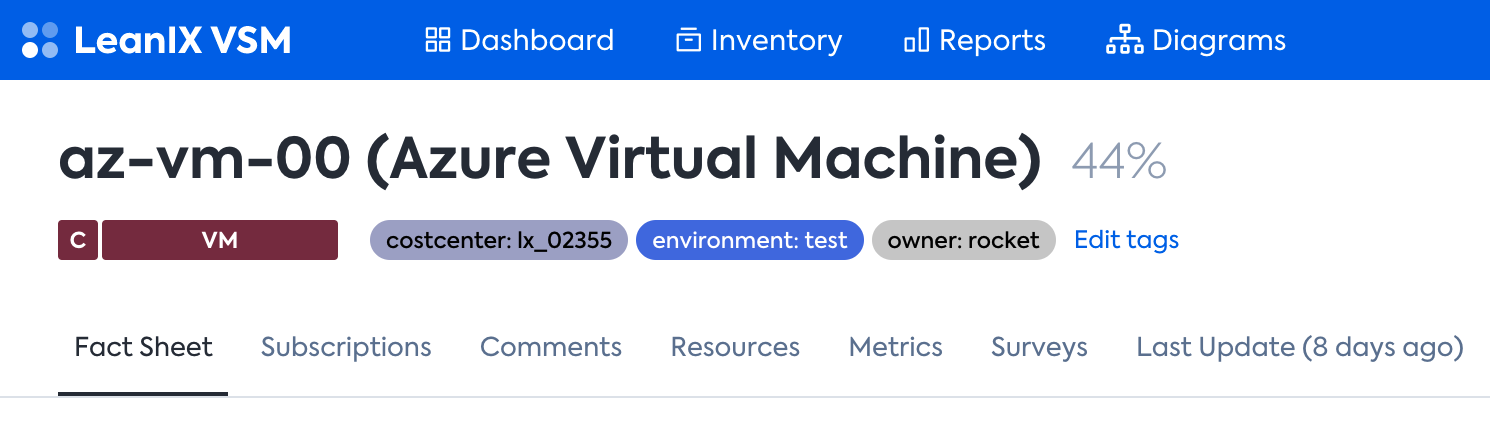
Task: Click the owner: rocket tag
Action: point(964,240)
